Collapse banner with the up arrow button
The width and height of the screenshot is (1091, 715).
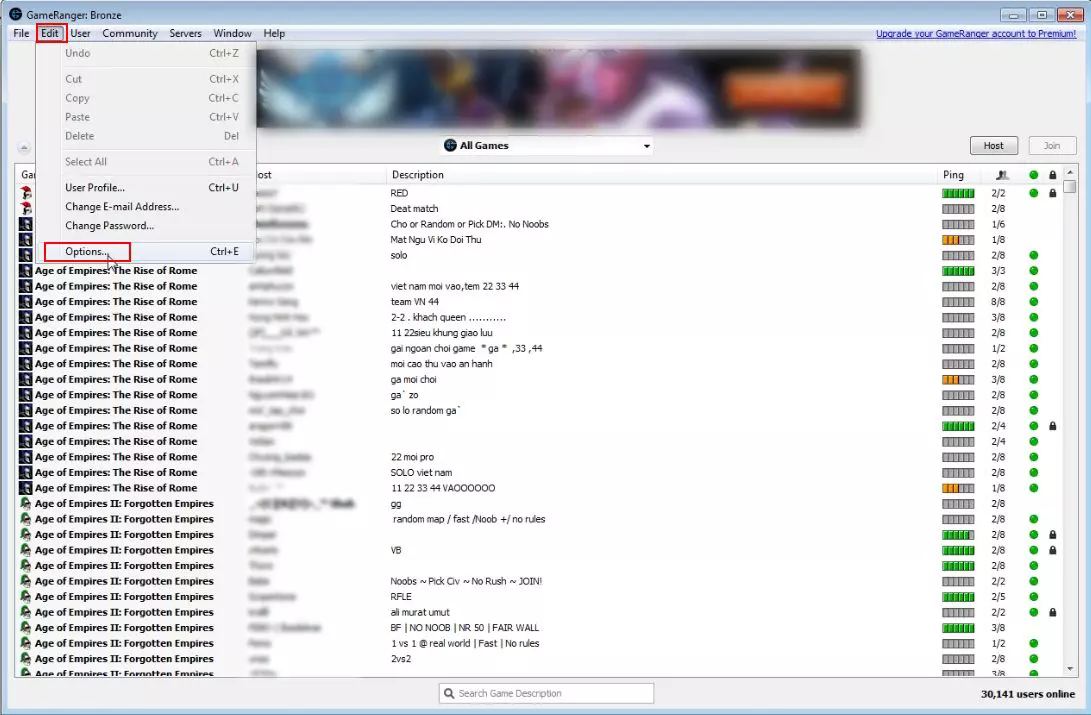point(24,147)
